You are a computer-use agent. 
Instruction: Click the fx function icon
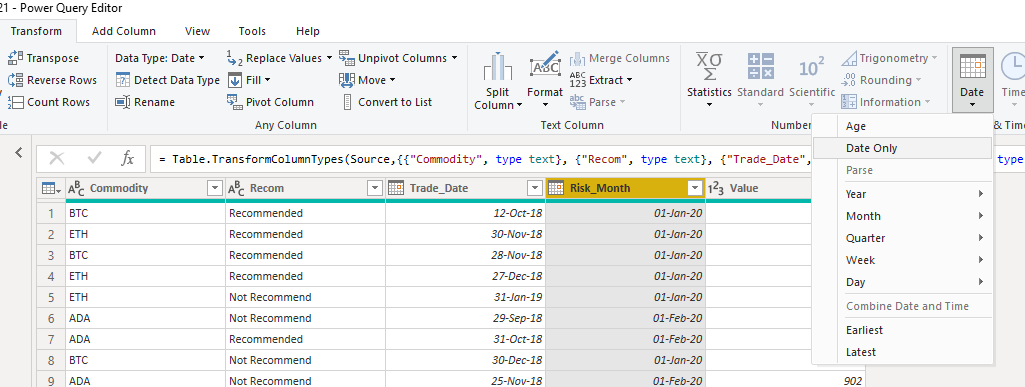click(127, 158)
